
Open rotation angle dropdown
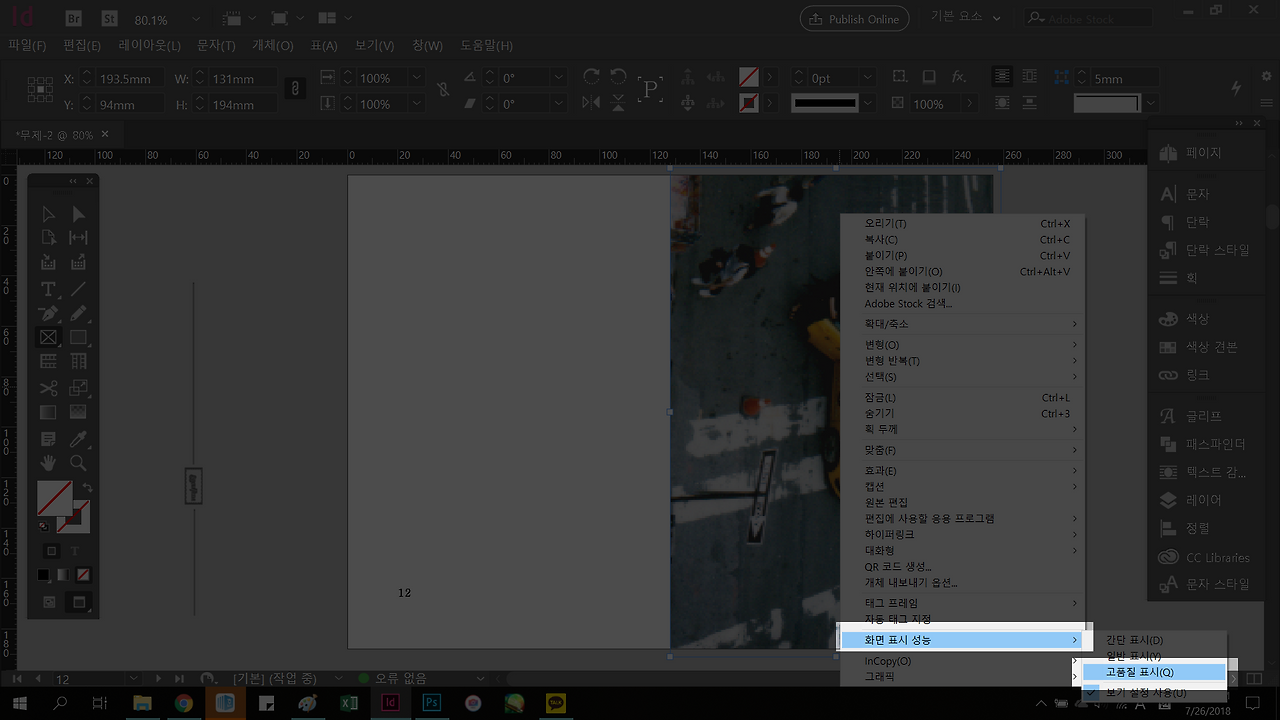(557, 78)
